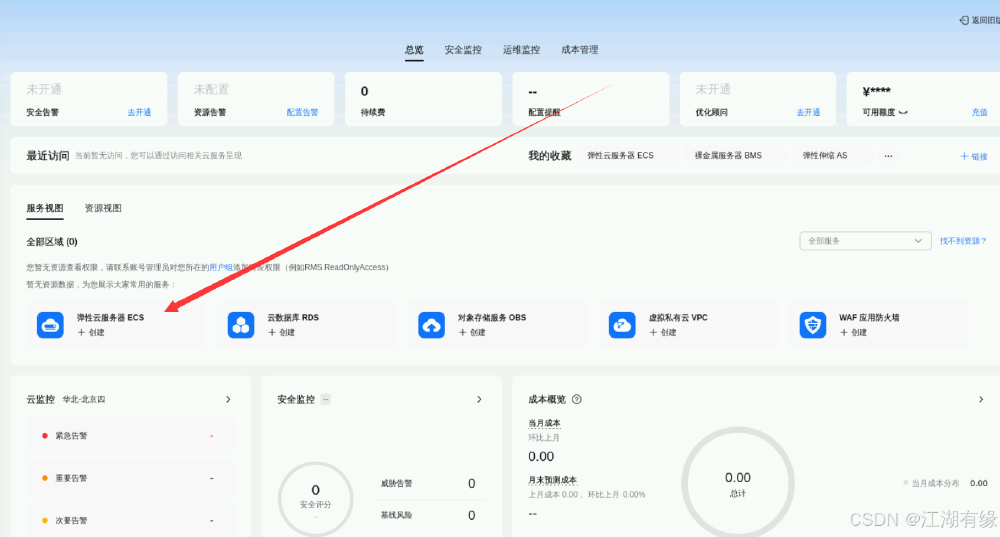Open the VPC virtual private cloud icon
This screenshot has height=537, width=1000.
pos(622,325)
